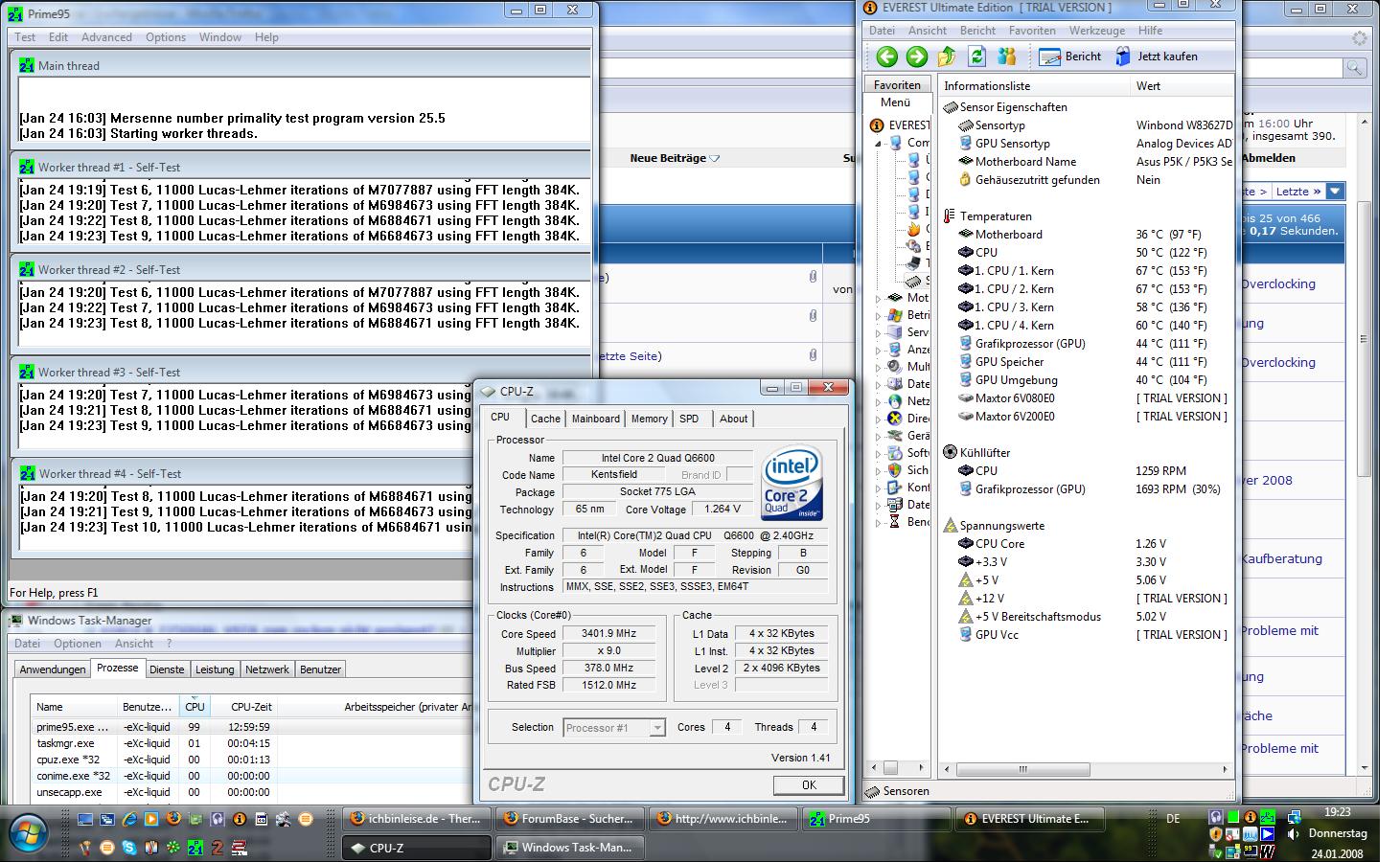
Task: Switch to Favoriten tab in EVEREST sidebar
Action: (897, 85)
